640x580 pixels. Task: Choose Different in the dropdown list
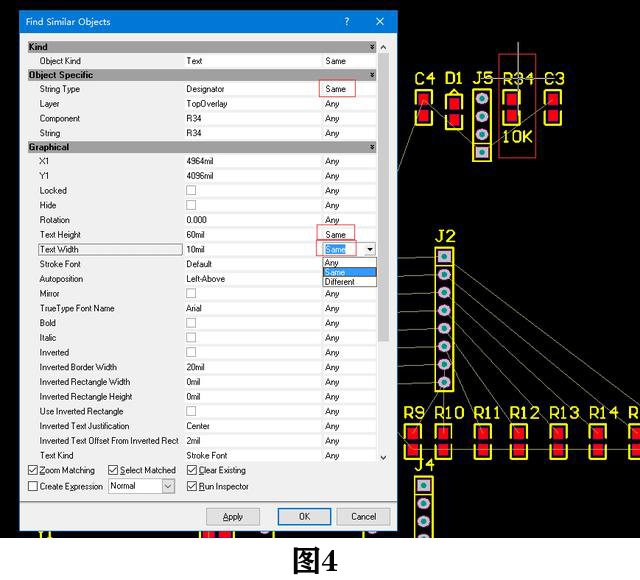click(x=349, y=282)
